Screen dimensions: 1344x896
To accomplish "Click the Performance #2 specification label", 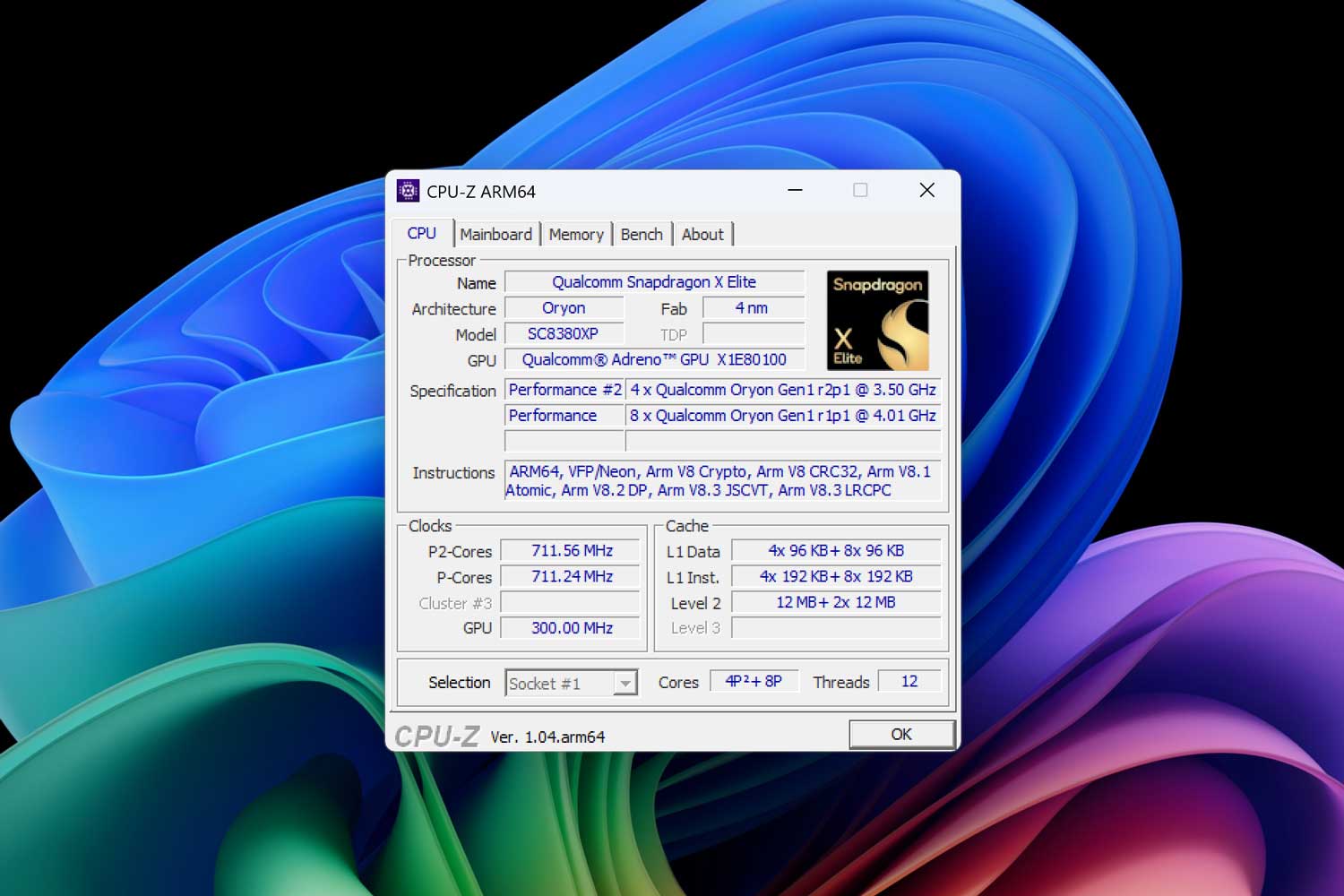I will 564,390.
